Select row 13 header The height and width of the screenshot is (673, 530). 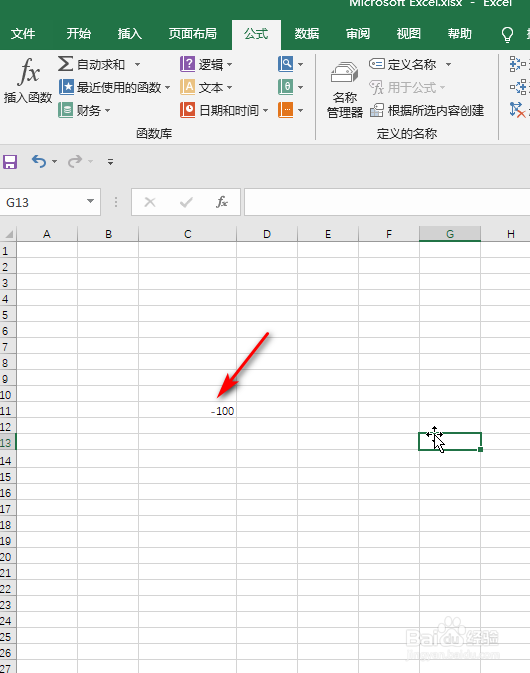(x=7, y=443)
